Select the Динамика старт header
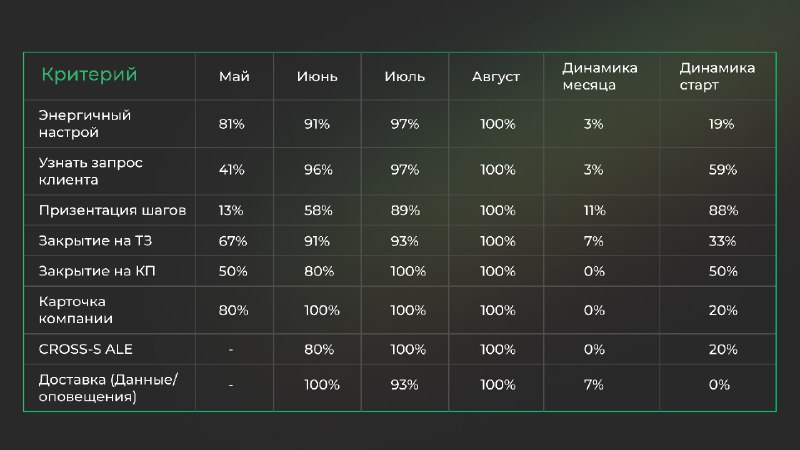Image resolution: width=800 pixels, height=450 pixels. (x=717, y=77)
